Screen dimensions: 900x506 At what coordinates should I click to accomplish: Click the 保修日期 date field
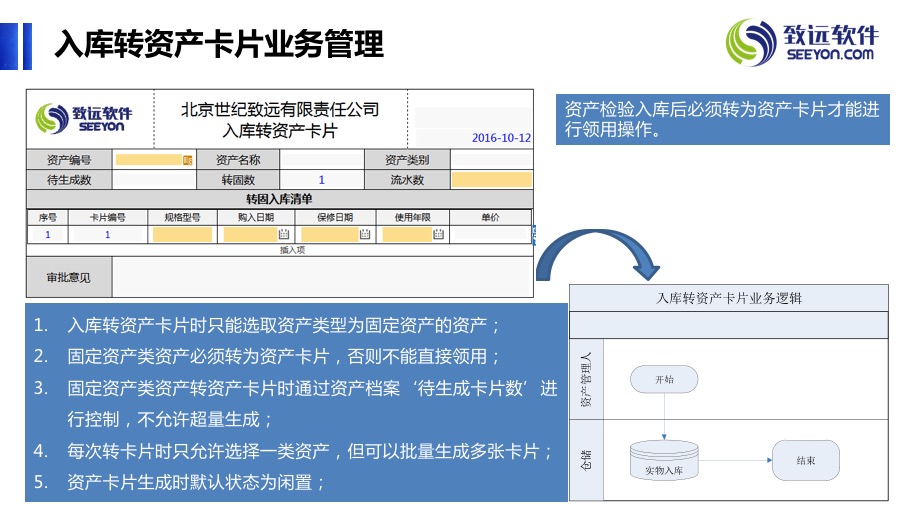tap(331, 234)
